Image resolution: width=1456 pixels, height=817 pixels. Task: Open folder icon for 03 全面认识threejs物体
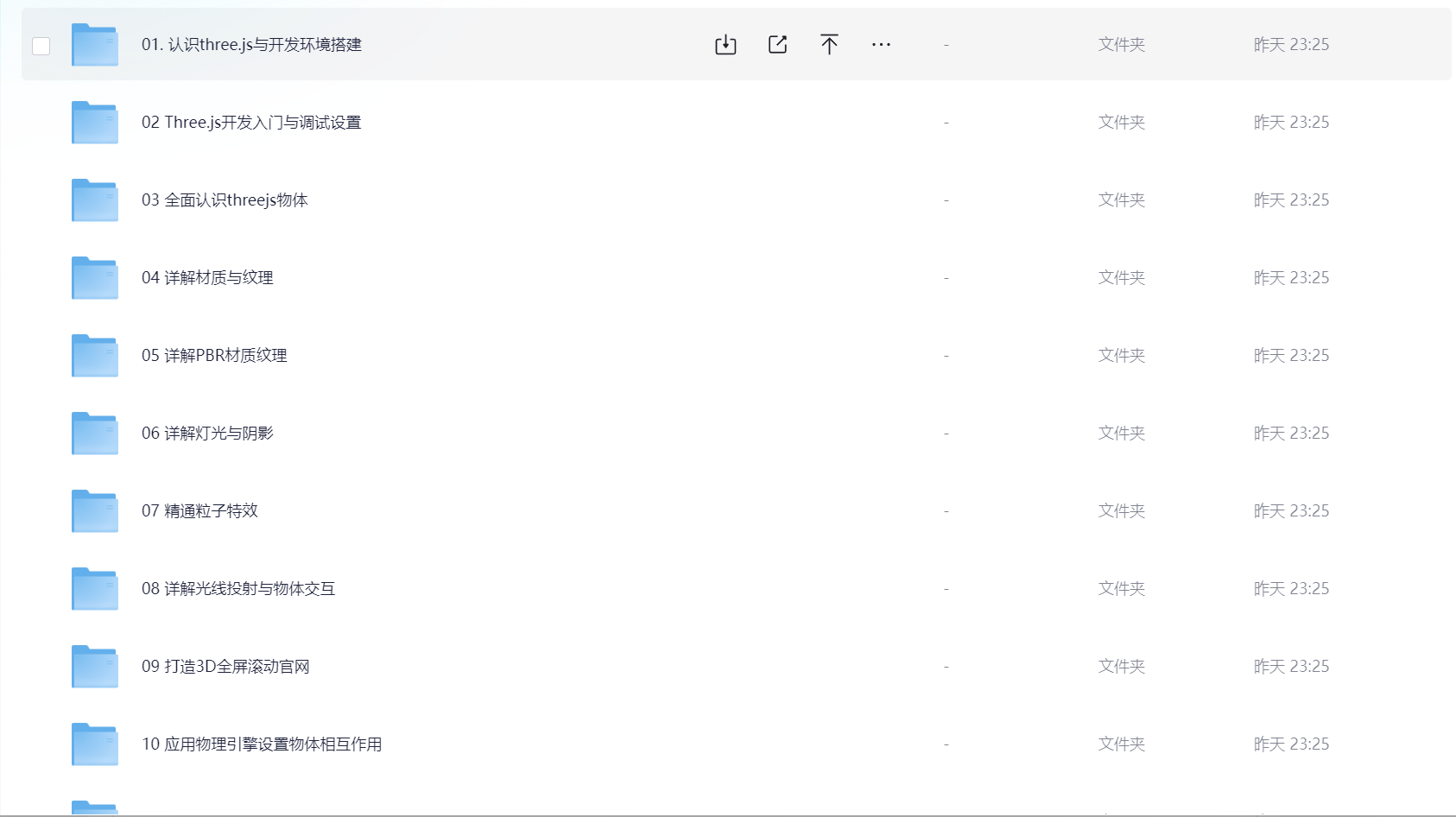(95, 200)
